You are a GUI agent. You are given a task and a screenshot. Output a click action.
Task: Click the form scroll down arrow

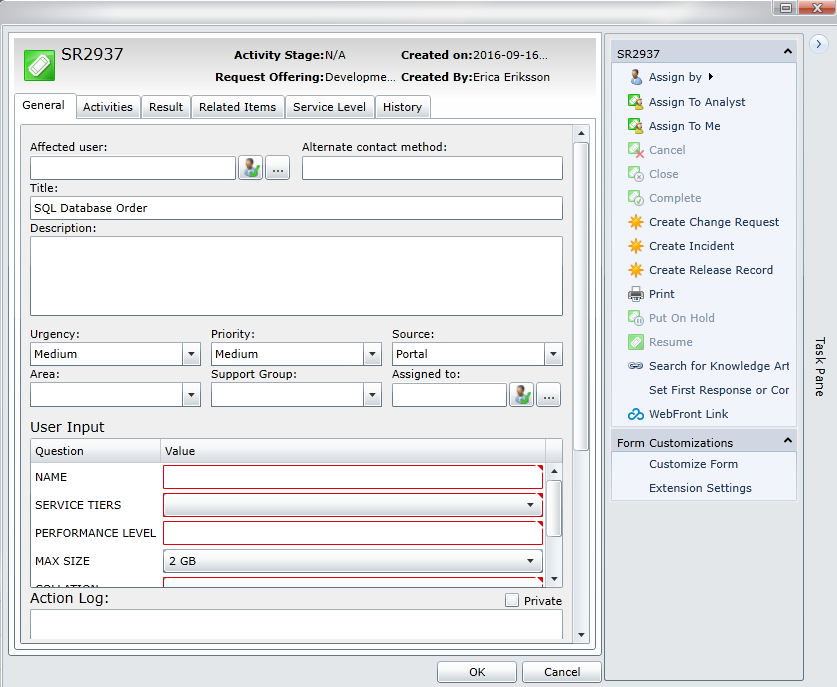[581, 635]
